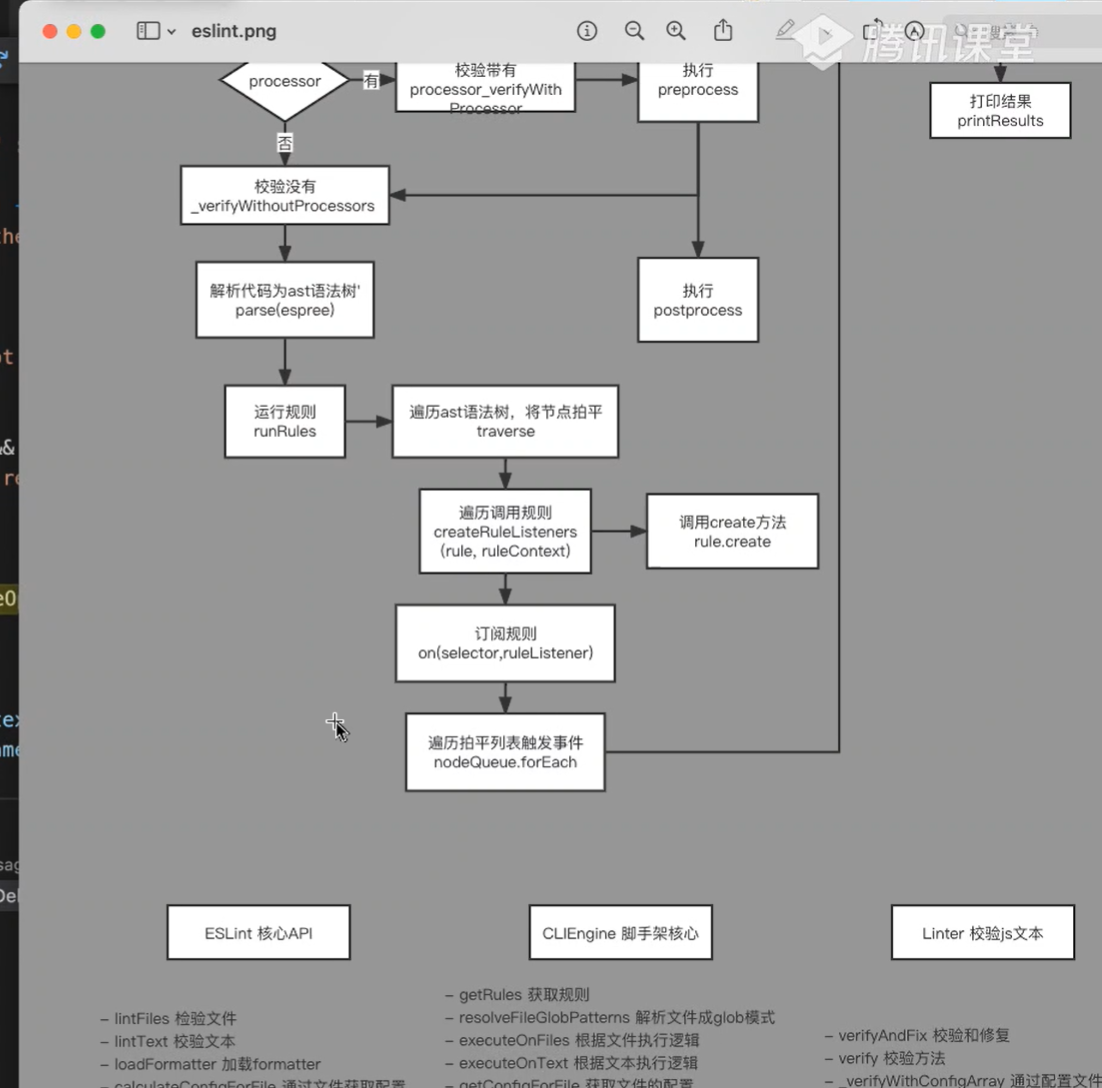Click the zoom out magnifier icon
This screenshot has width=1102, height=1088.
[x=634, y=31]
